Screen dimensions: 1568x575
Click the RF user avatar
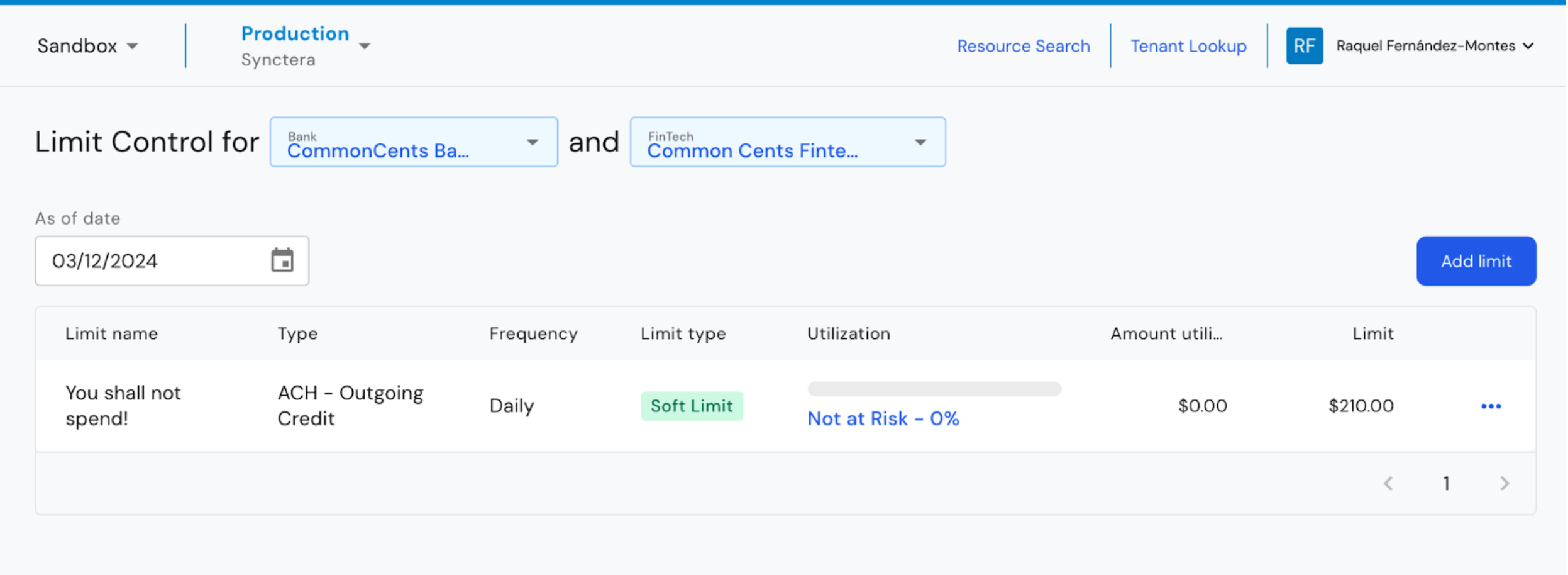coord(1304,46)
